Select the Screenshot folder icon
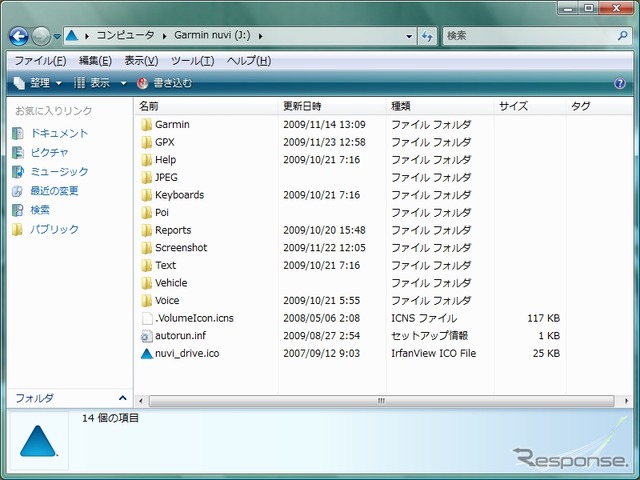The image size is (640, 480). 146,248
